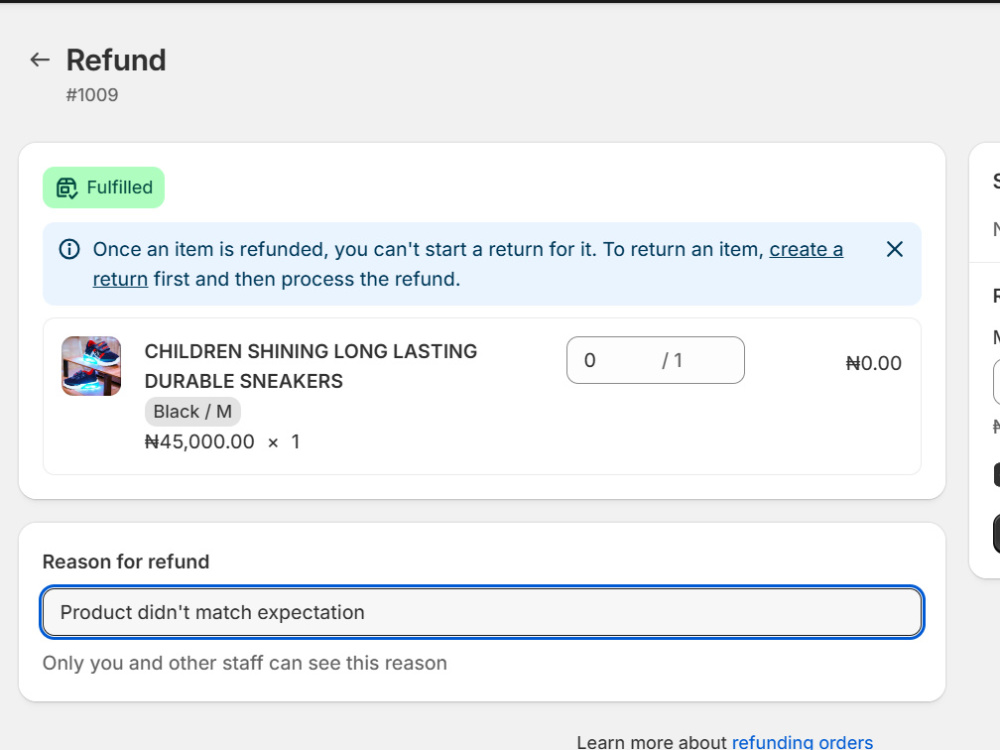
Task: Click the staff-only visibility helper text
Action: pyautogui.click(x=245, y=663)
